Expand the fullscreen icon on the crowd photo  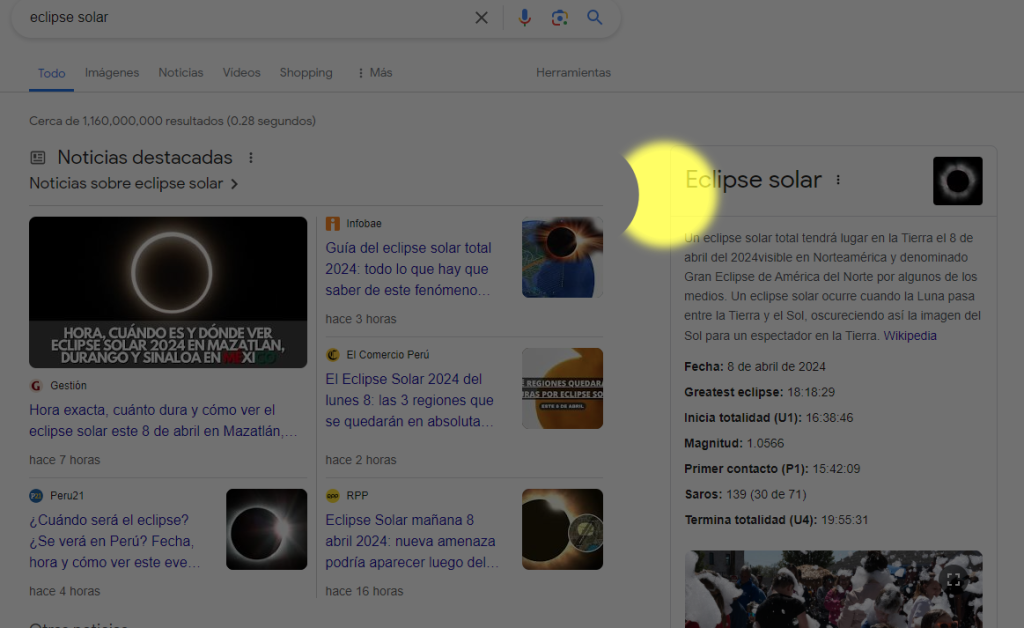point(953,579)
